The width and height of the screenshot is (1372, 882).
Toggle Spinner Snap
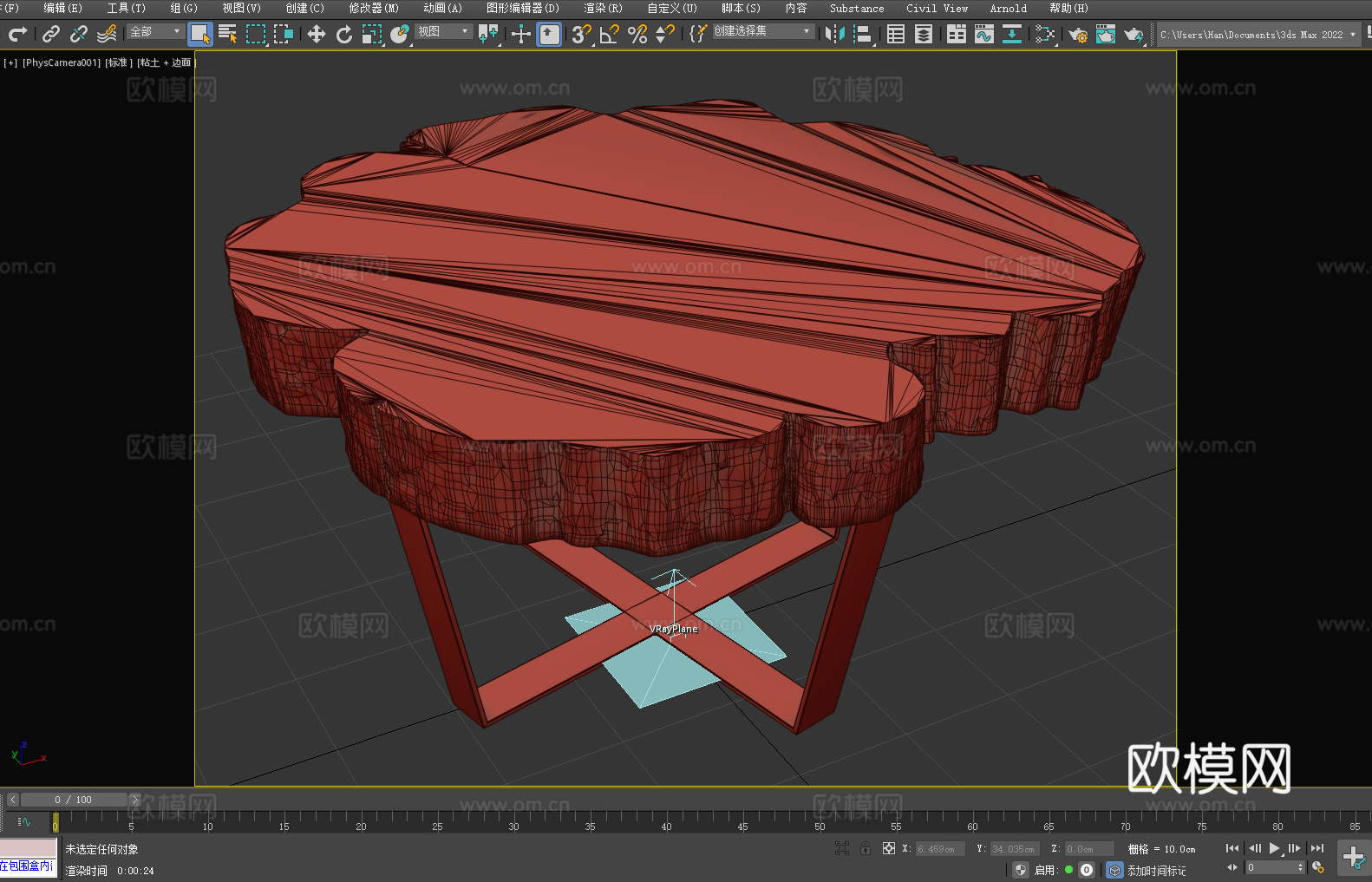click(x=665, y=34)
